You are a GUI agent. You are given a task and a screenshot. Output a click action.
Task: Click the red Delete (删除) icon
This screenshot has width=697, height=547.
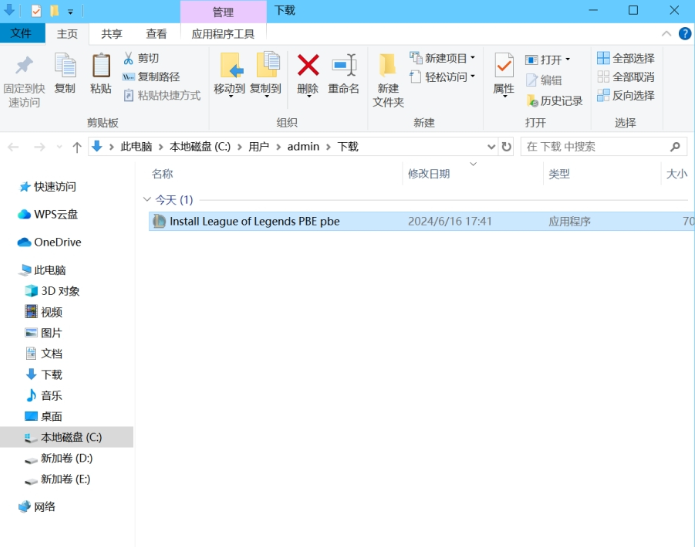point(308,66)
